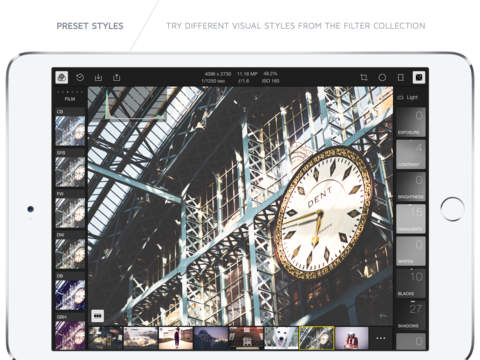Switch the Light adjustments group header
Image resolution: width=480 pixels, height=360 pixels.
click(x=409, y=97)
